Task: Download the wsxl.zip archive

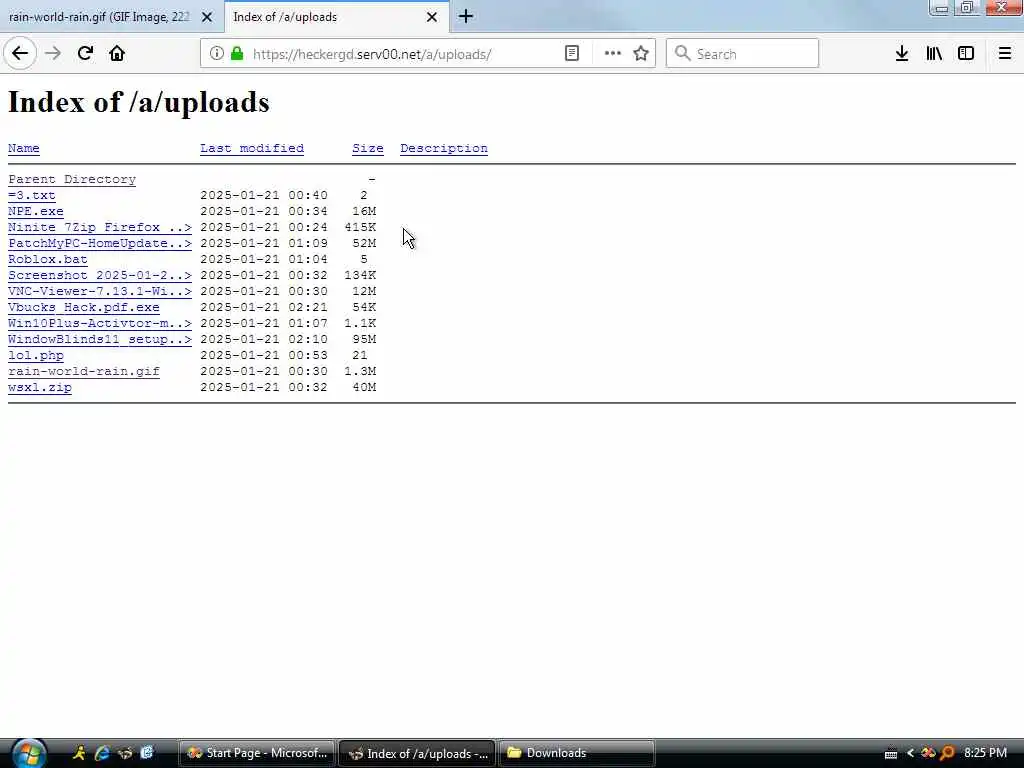Action: (x=40, y=387)
